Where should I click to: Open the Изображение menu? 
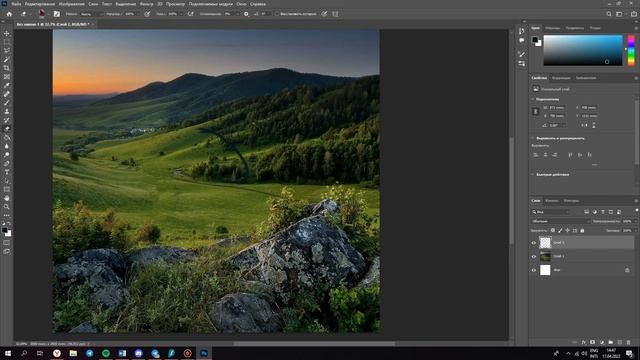point(71,4)
